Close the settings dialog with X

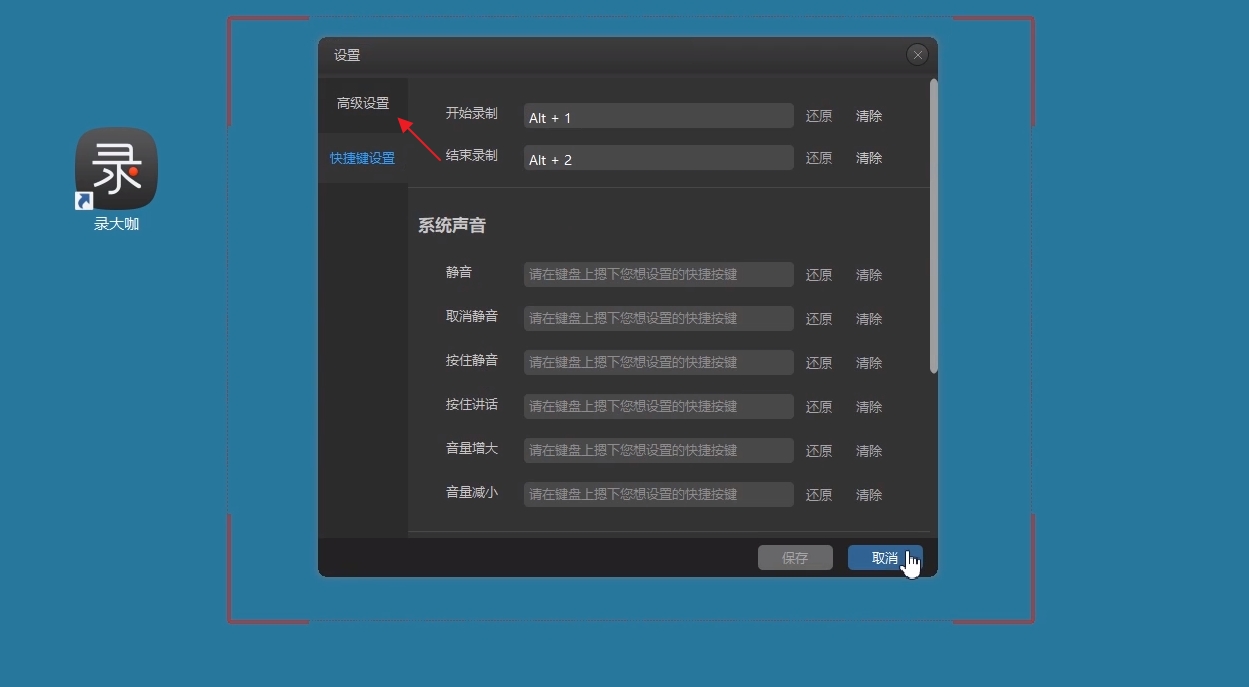click(917, 54)
